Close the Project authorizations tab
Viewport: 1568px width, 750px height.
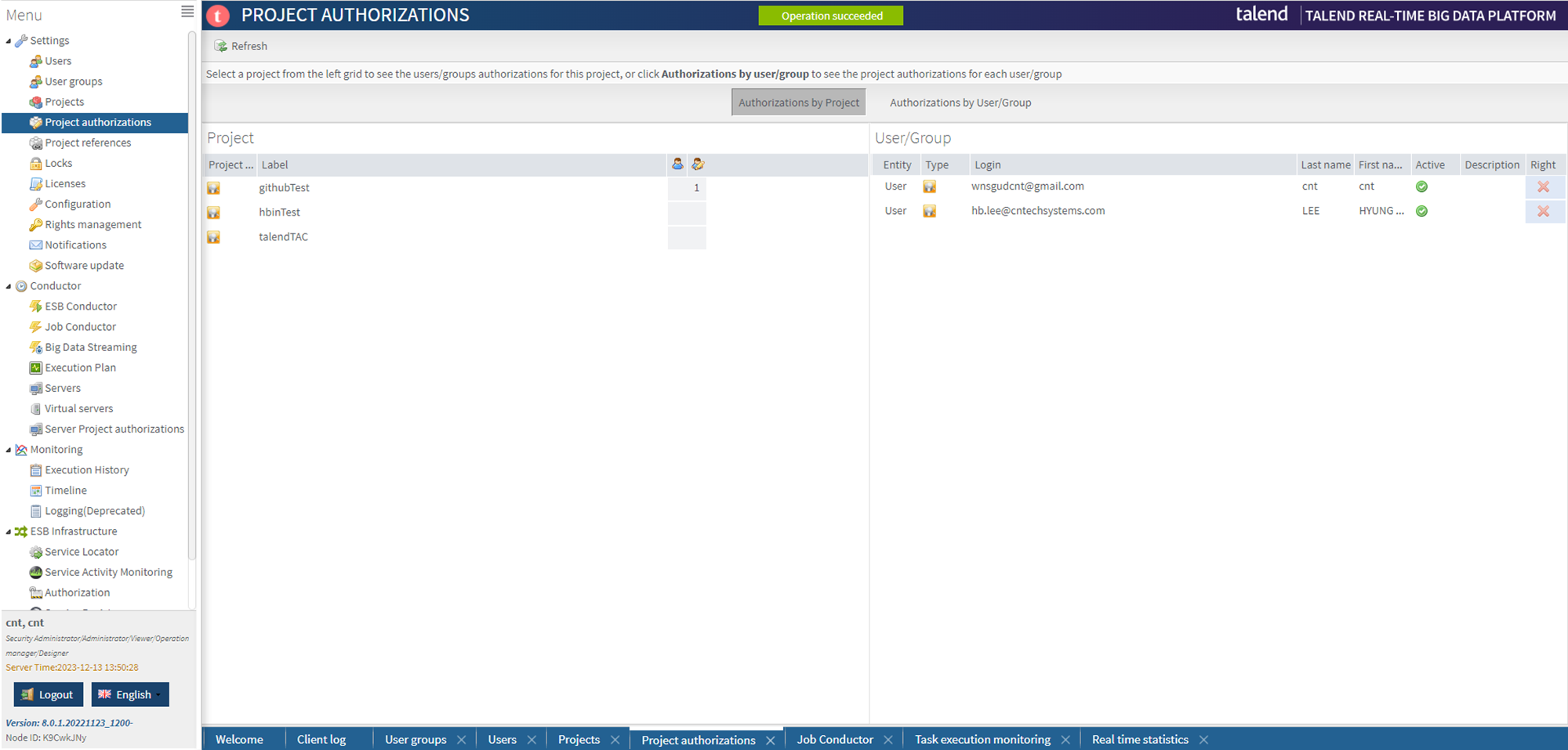(771, 741)
